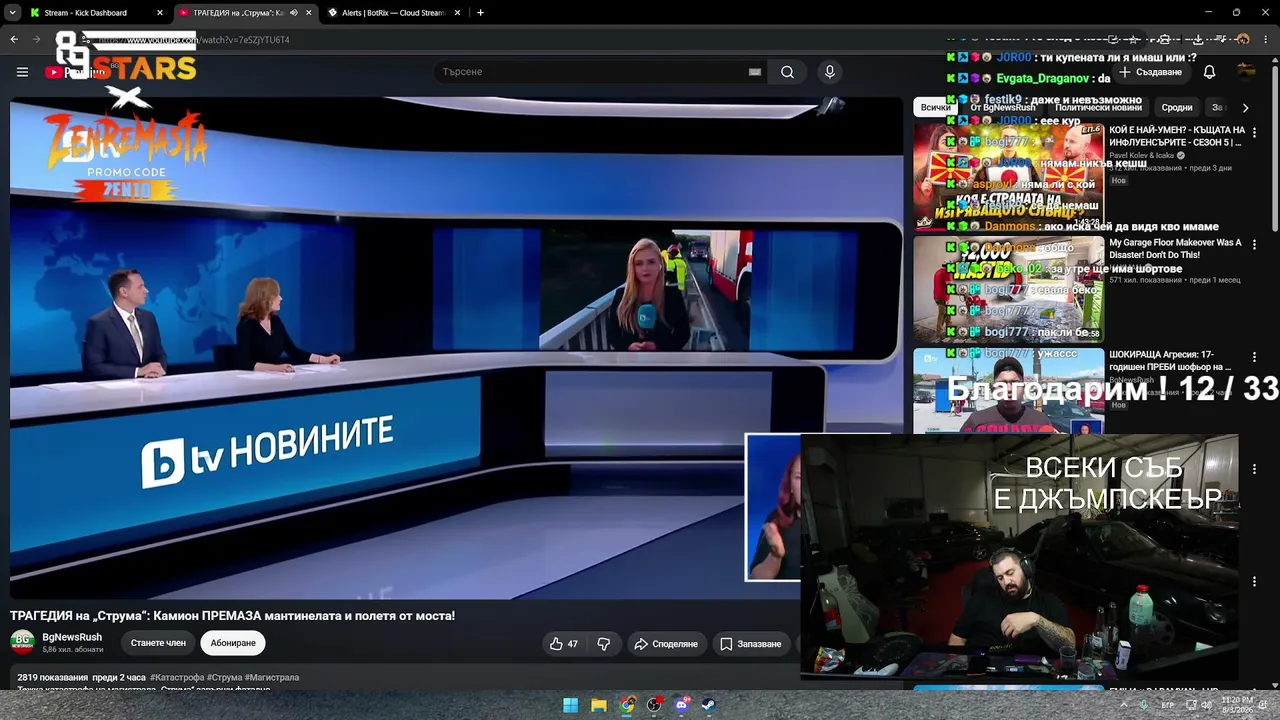Click the bTV news video player
This screenshot has height=720, width=1280.
pos(456,348)
